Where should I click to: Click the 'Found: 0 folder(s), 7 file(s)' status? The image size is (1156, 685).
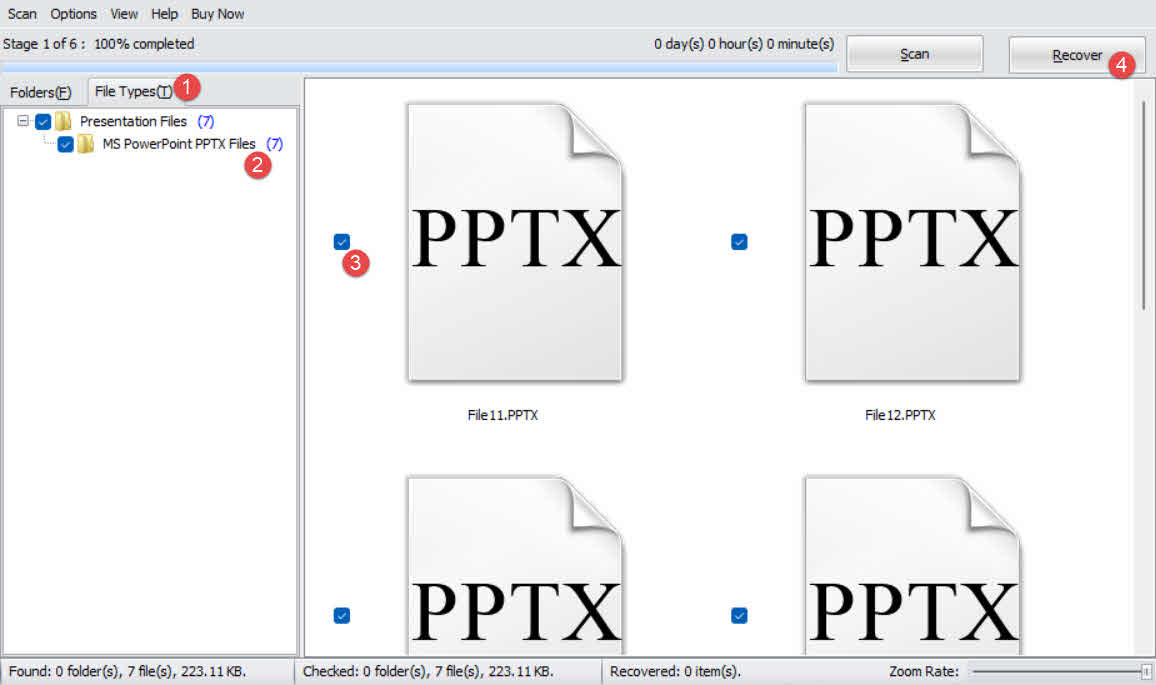coord(128,671)
